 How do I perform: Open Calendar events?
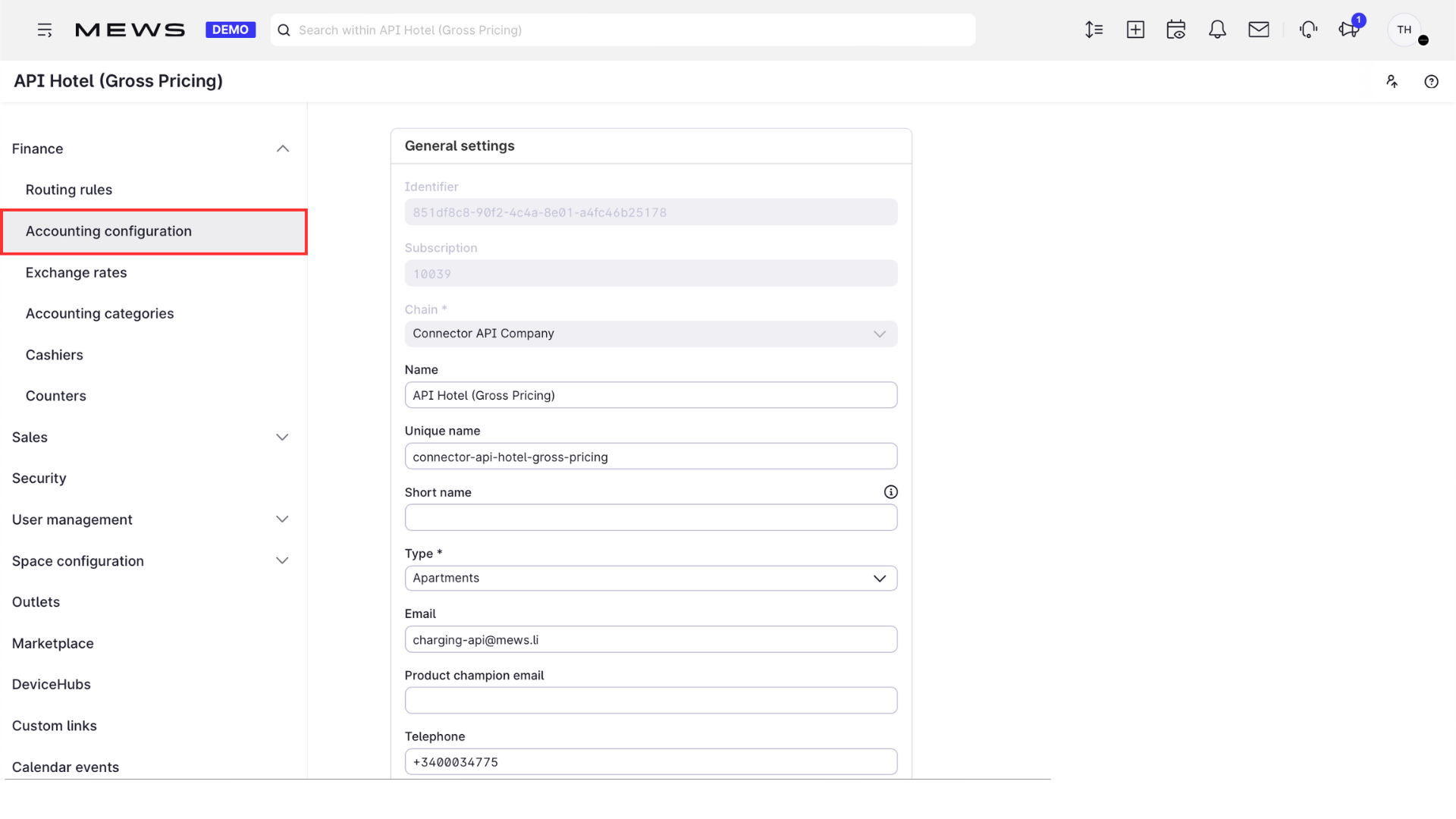tap(66, 767)
